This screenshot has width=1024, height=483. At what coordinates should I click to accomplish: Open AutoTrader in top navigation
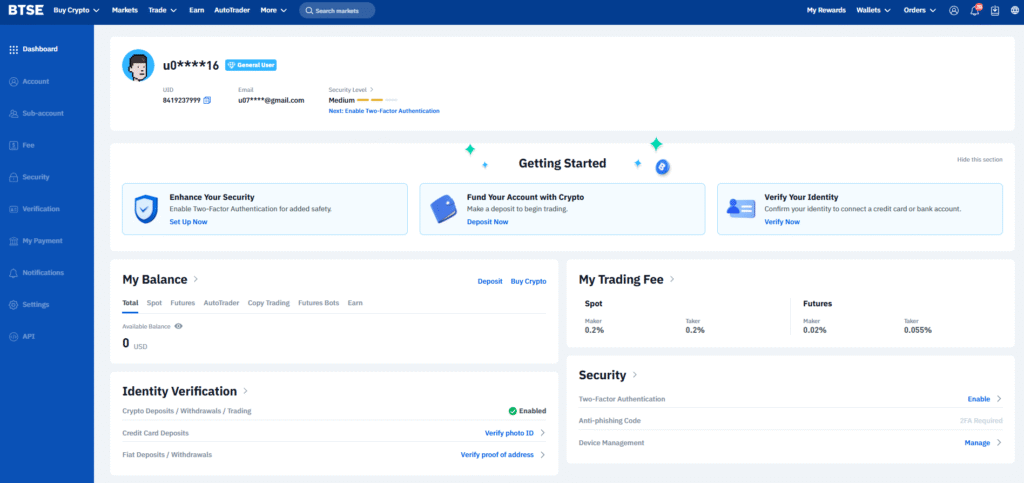(x=232, y=10)
